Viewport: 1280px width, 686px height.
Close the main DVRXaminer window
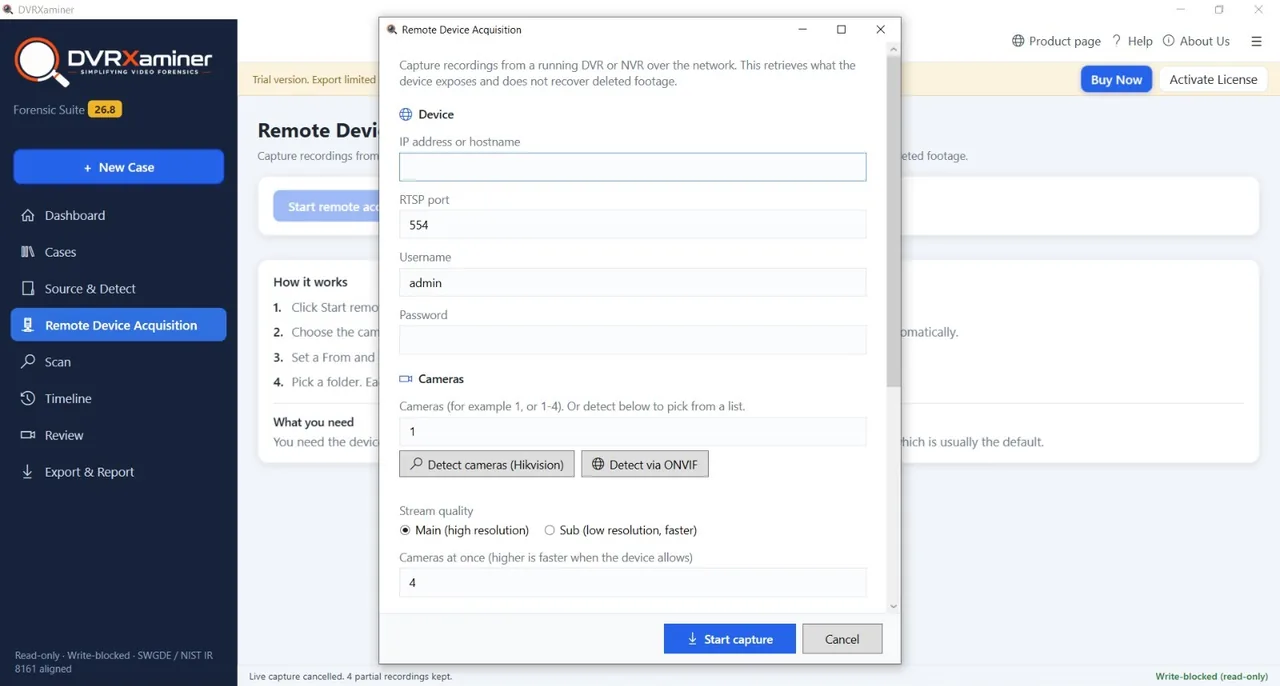(x=1258, y=10)
